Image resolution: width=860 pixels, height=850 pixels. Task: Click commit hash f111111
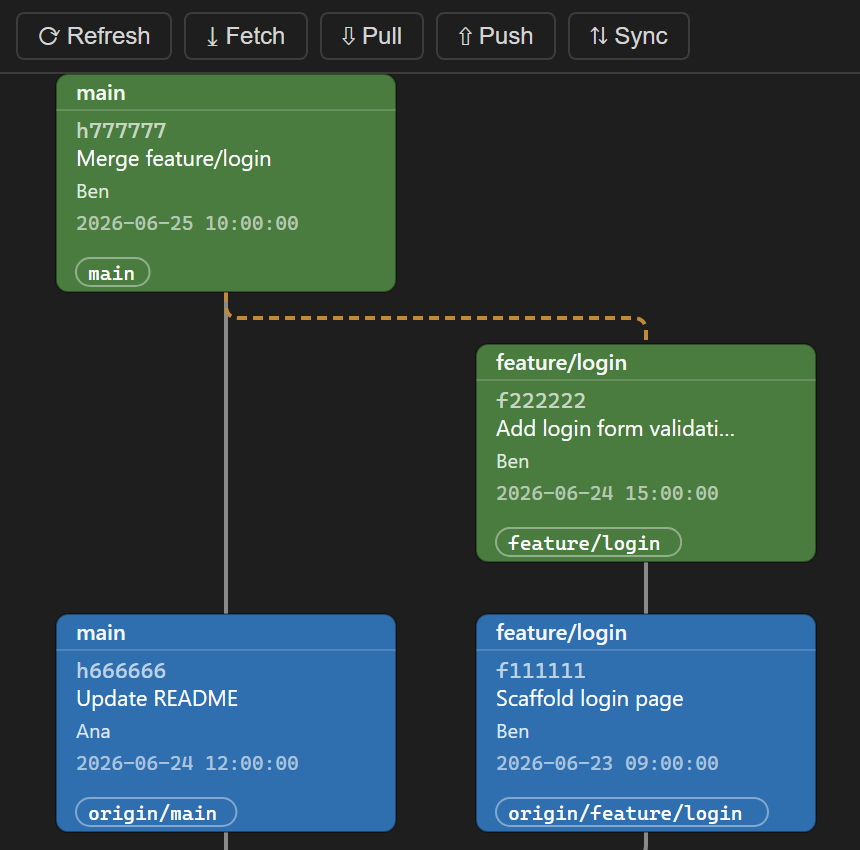[541, 671]
